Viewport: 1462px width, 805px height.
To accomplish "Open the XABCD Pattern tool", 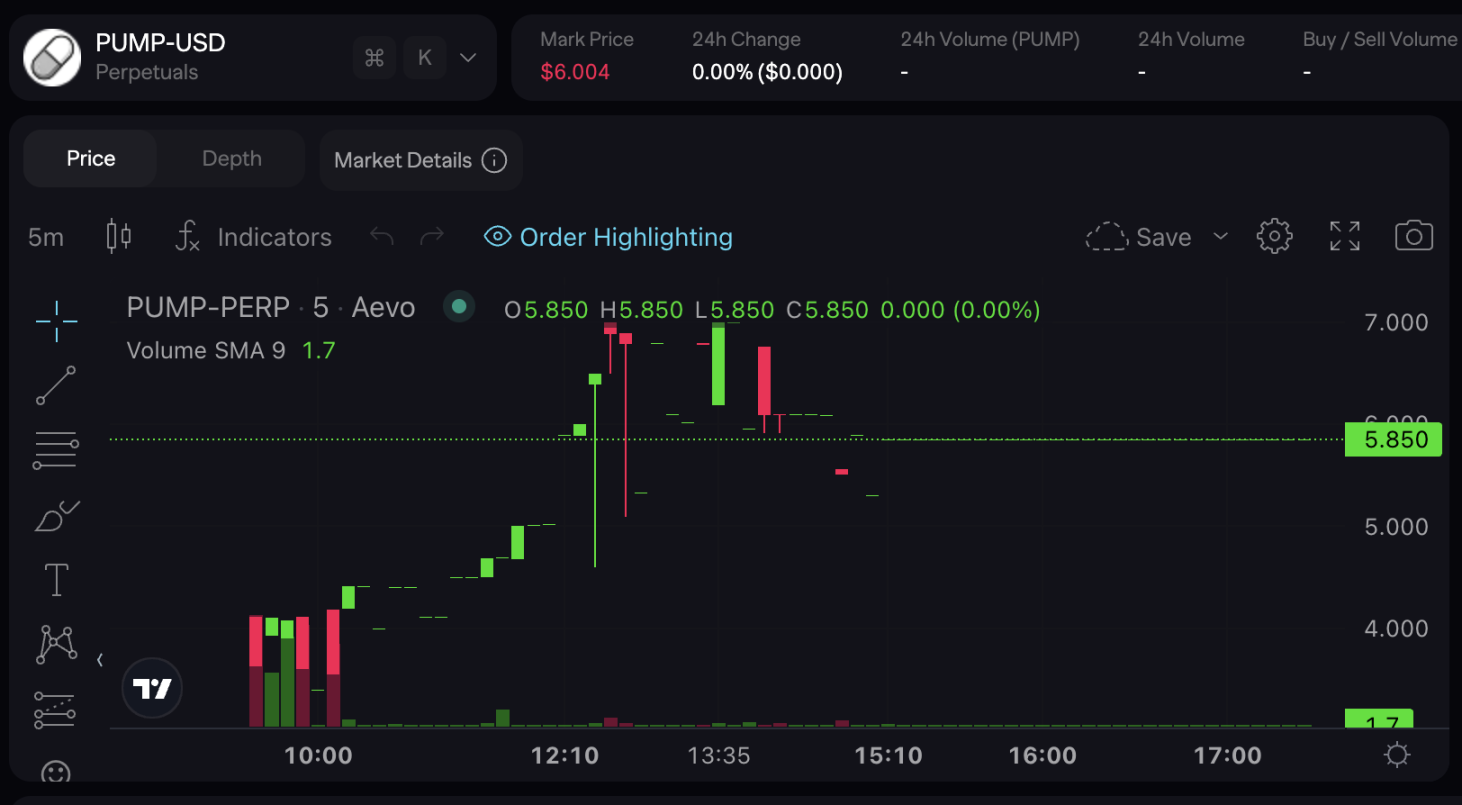I will (55, 643).
